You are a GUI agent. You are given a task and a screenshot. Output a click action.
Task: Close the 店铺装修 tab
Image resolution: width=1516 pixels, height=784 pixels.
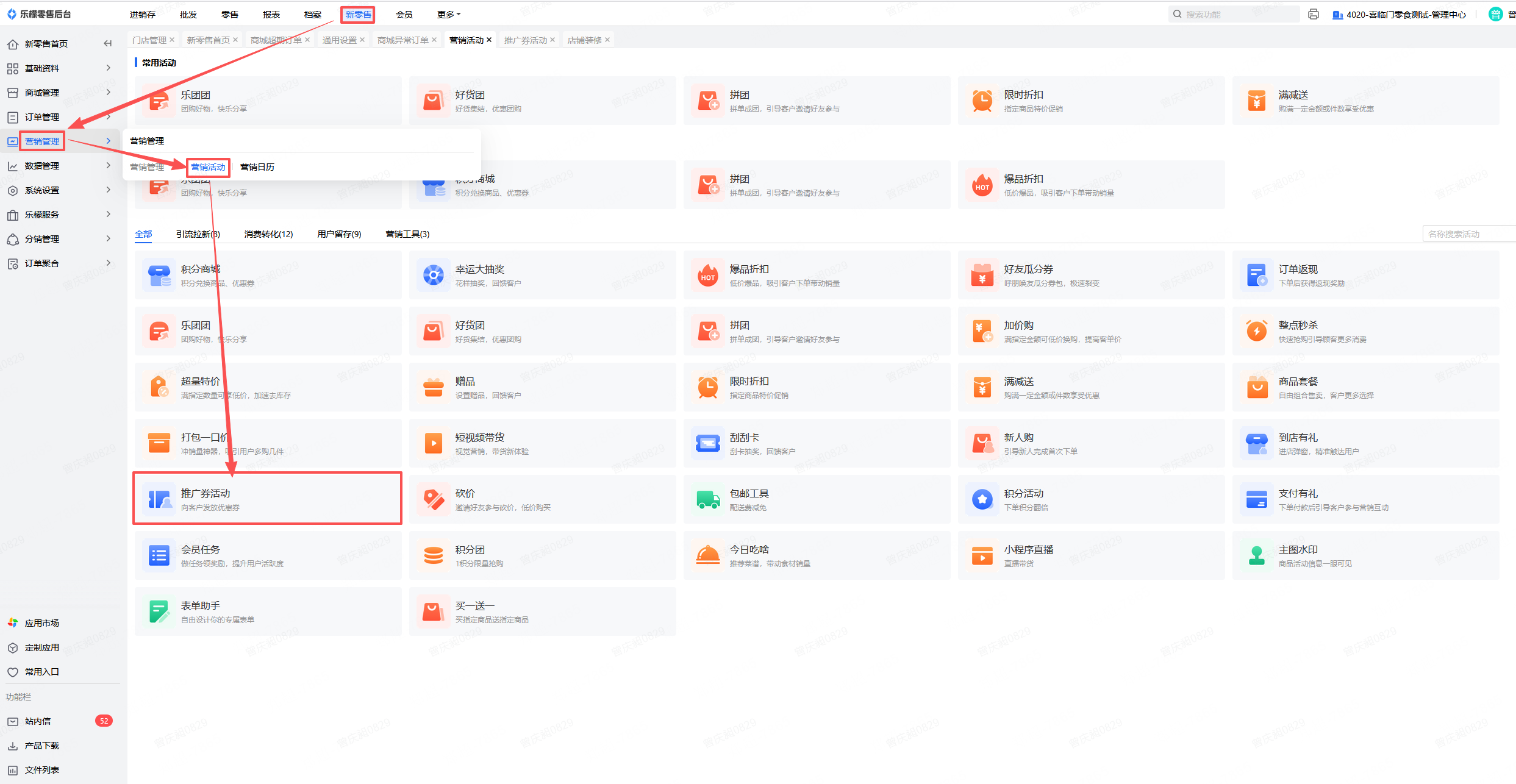pyautogui.click(x=607, y=40)
